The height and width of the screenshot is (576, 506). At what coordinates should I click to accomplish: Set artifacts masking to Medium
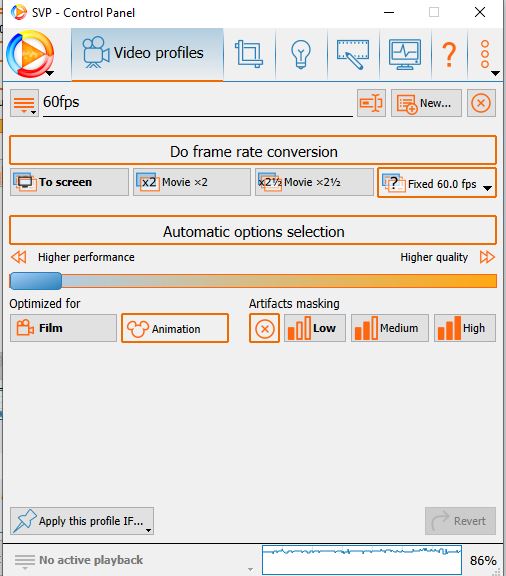click(390, 328)
